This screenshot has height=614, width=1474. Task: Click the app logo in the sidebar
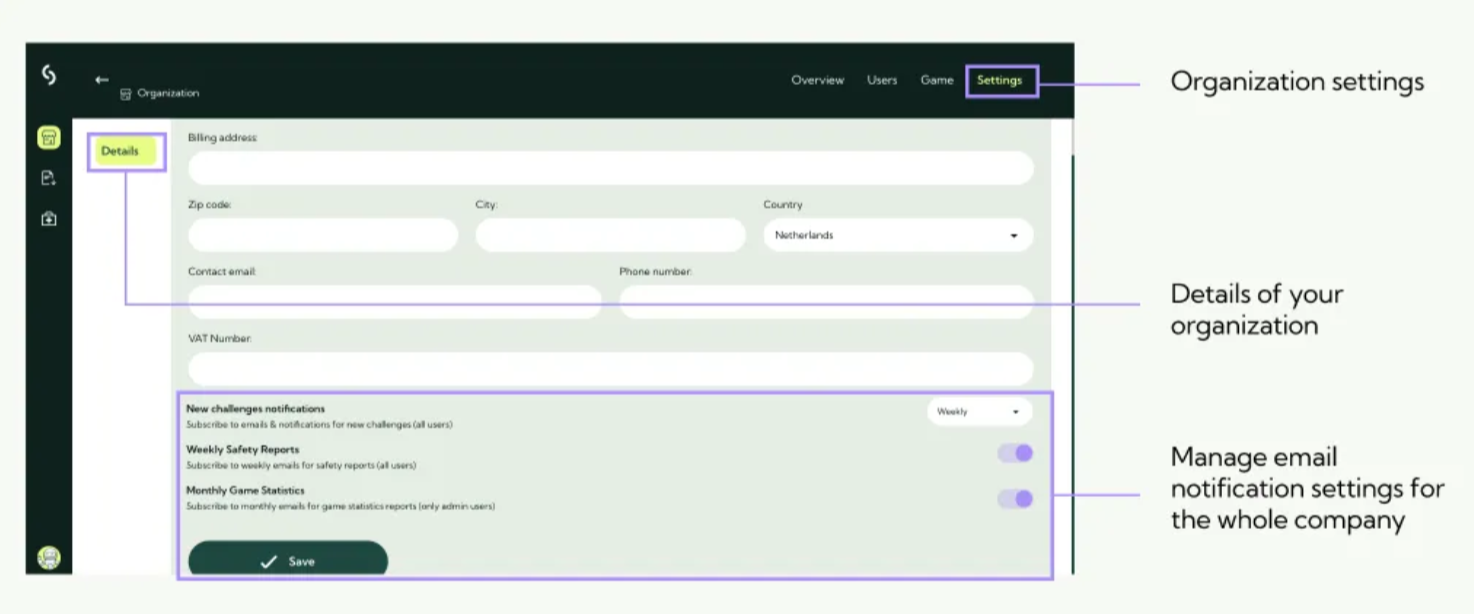(x=48, y=75)
